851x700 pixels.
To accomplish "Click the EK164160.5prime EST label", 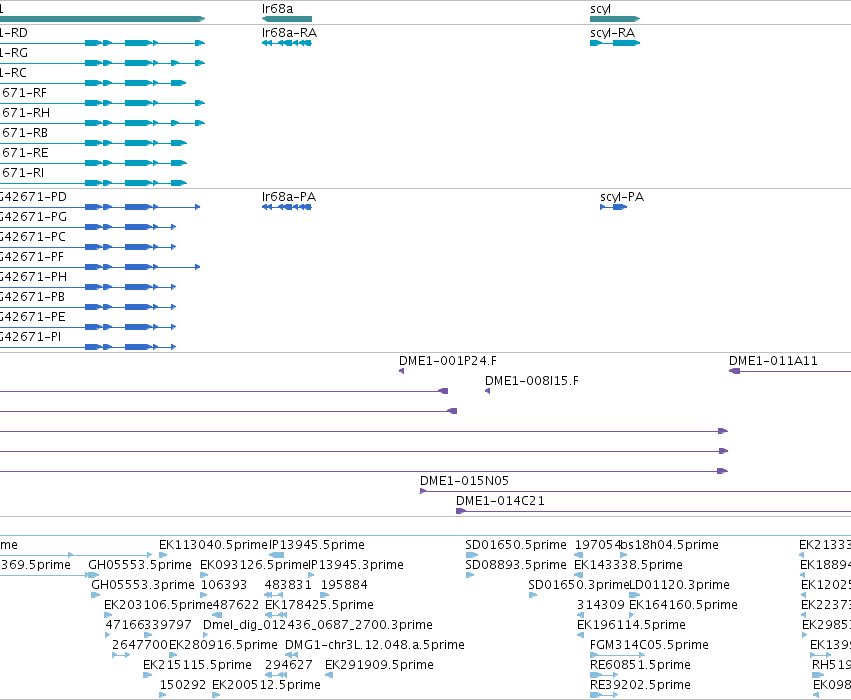I will tap(683, 605).
